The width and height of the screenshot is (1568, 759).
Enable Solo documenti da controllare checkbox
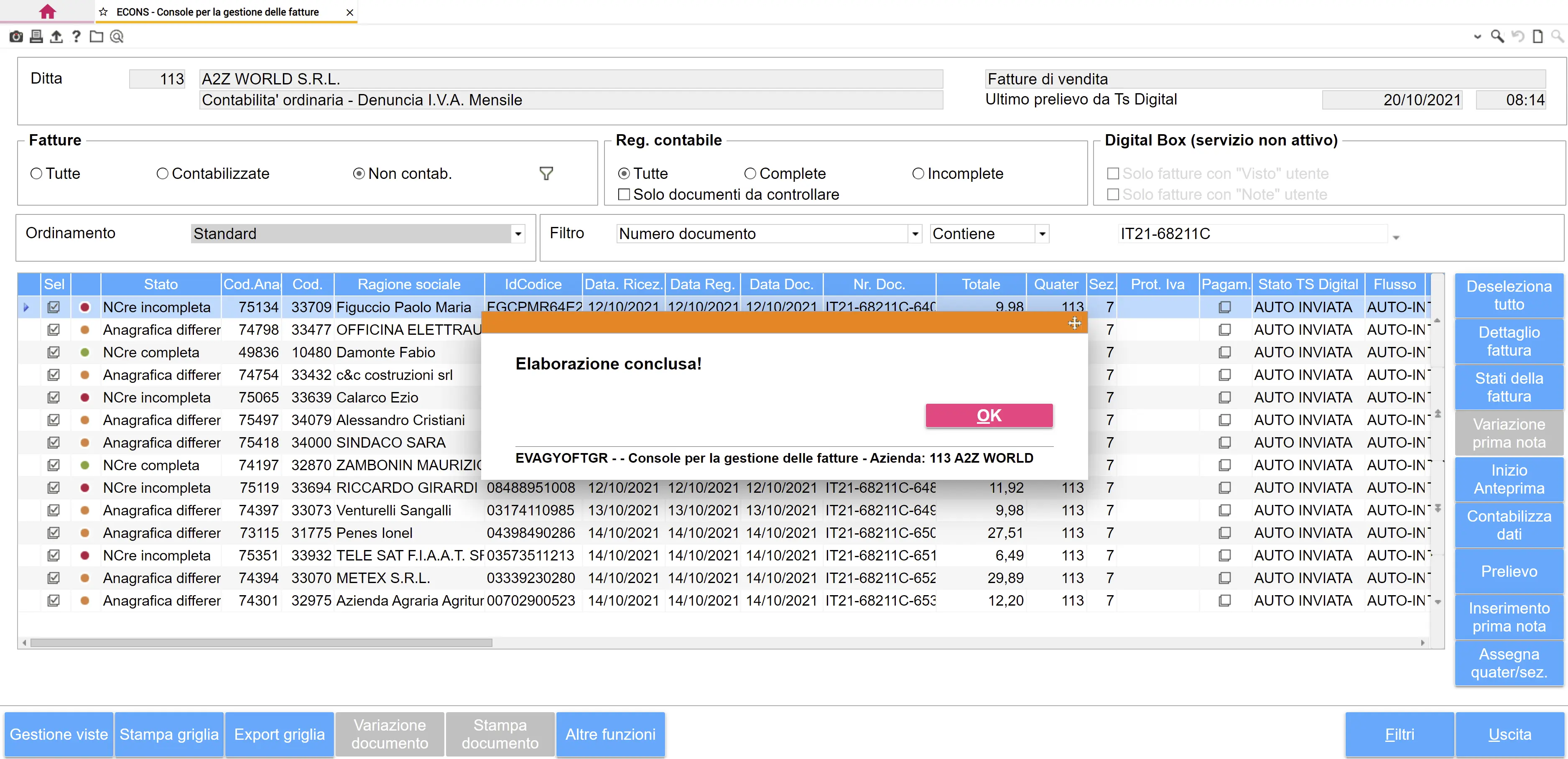click(624, 195)
